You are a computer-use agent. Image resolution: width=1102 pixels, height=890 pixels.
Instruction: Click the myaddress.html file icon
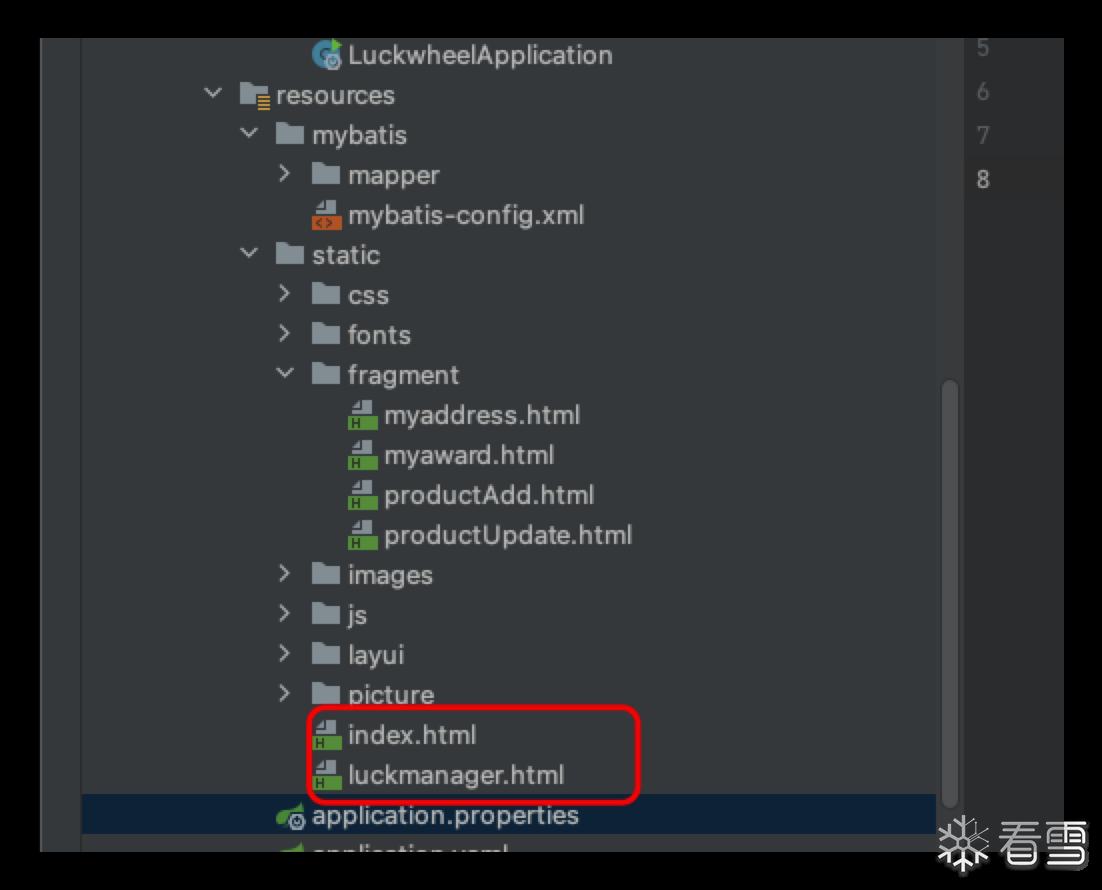tap(363, 415)
